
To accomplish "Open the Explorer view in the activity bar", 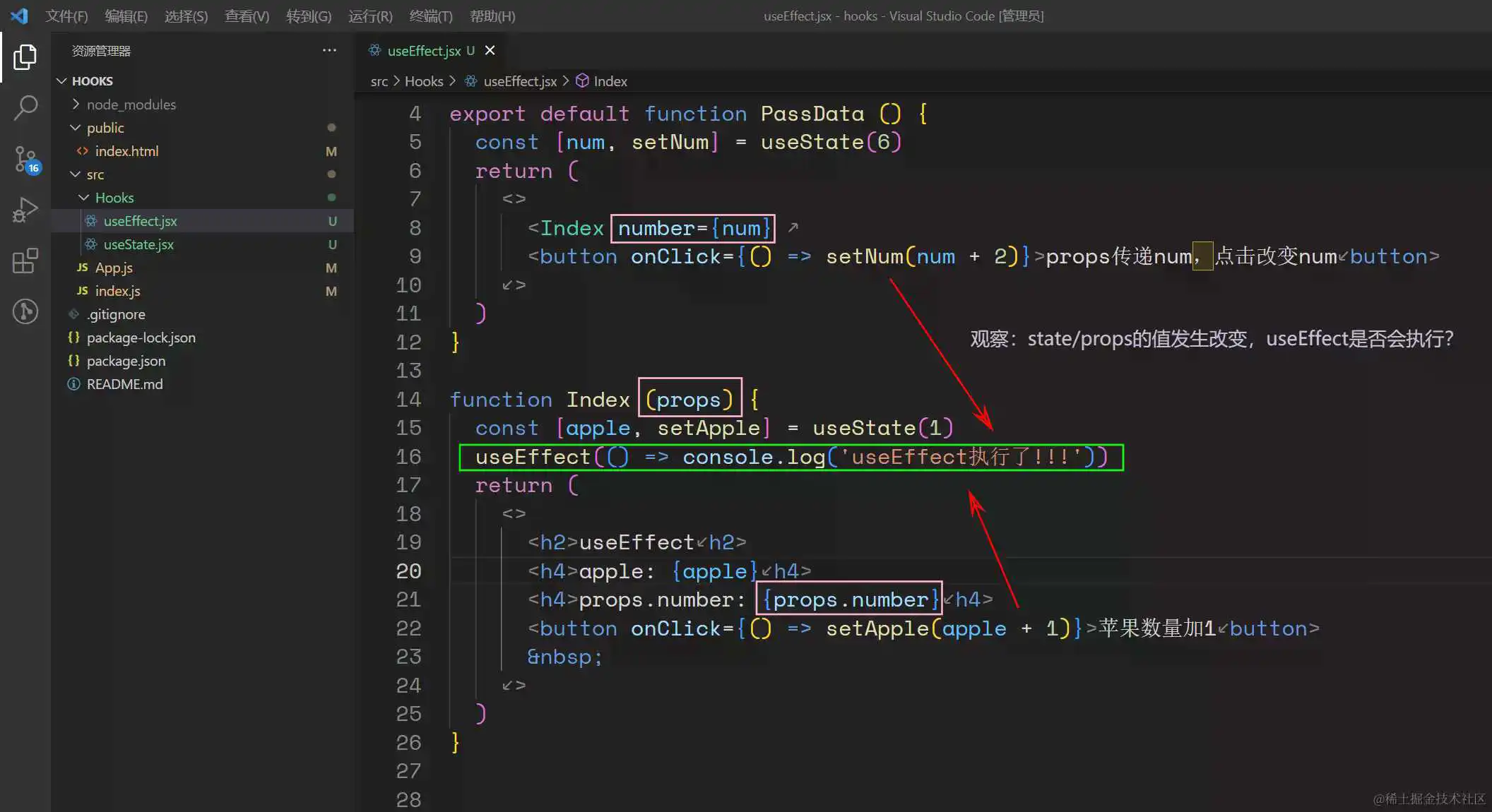I will 25,57.
